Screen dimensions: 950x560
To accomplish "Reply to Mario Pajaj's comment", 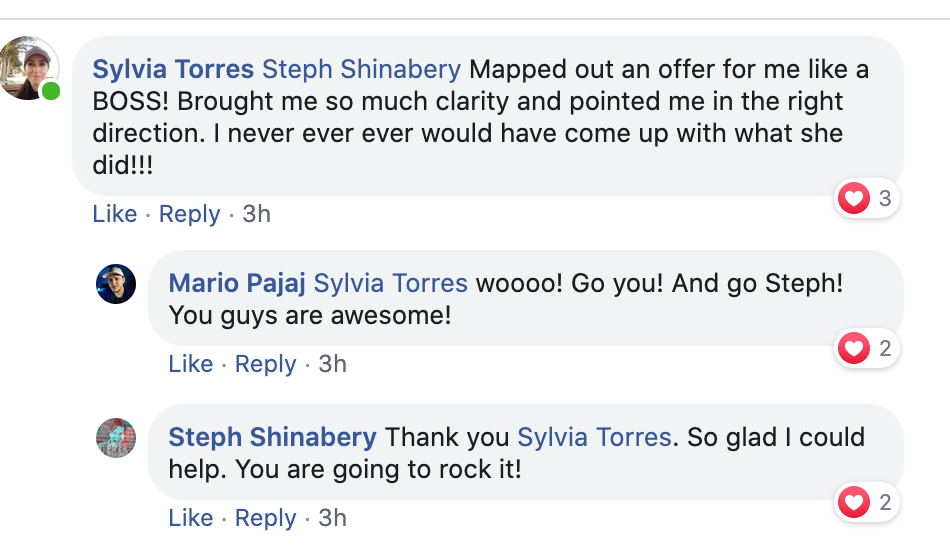I will [x=265, y=364].
